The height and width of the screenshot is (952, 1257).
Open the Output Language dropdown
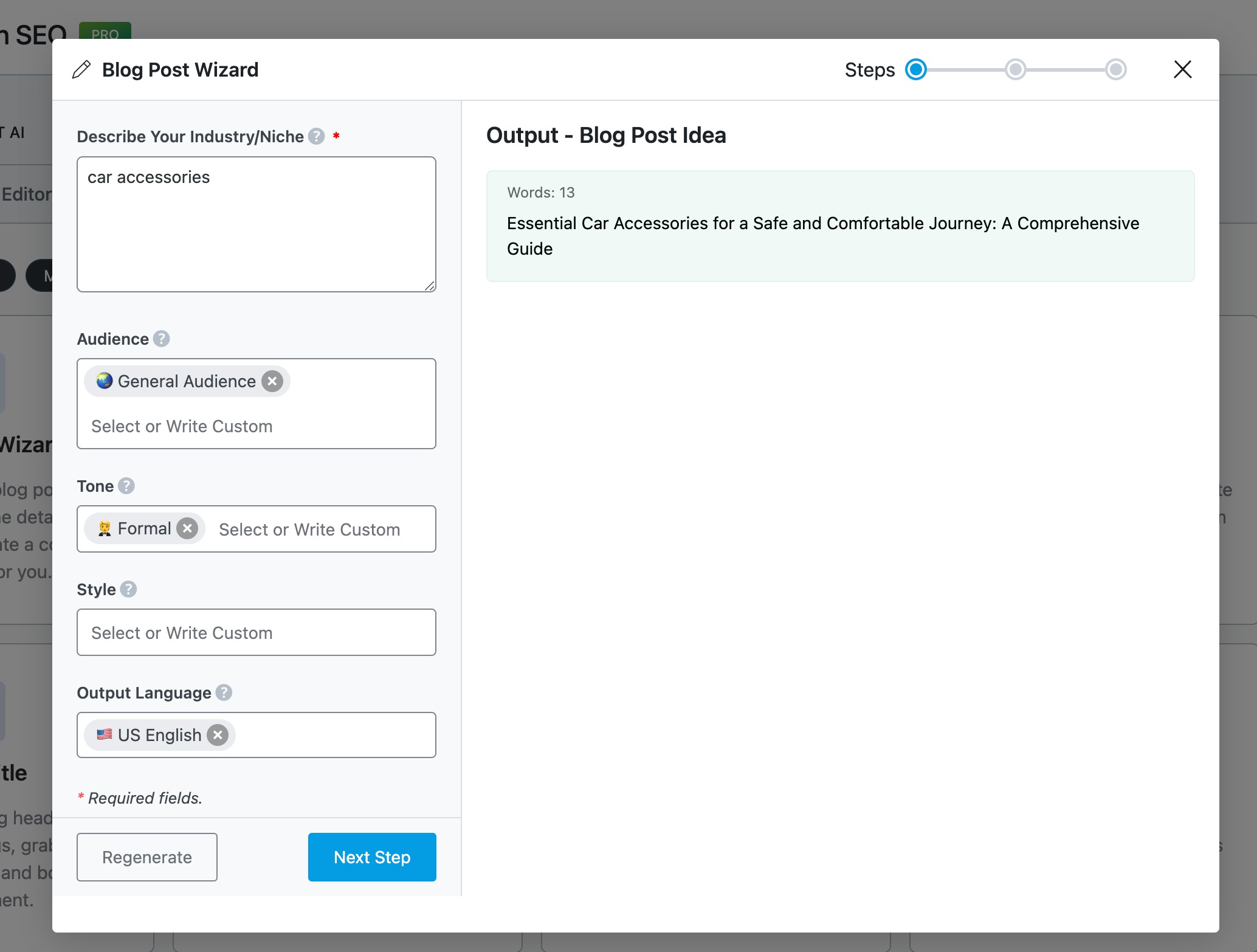pyautogui.click(x=334, y=735)
